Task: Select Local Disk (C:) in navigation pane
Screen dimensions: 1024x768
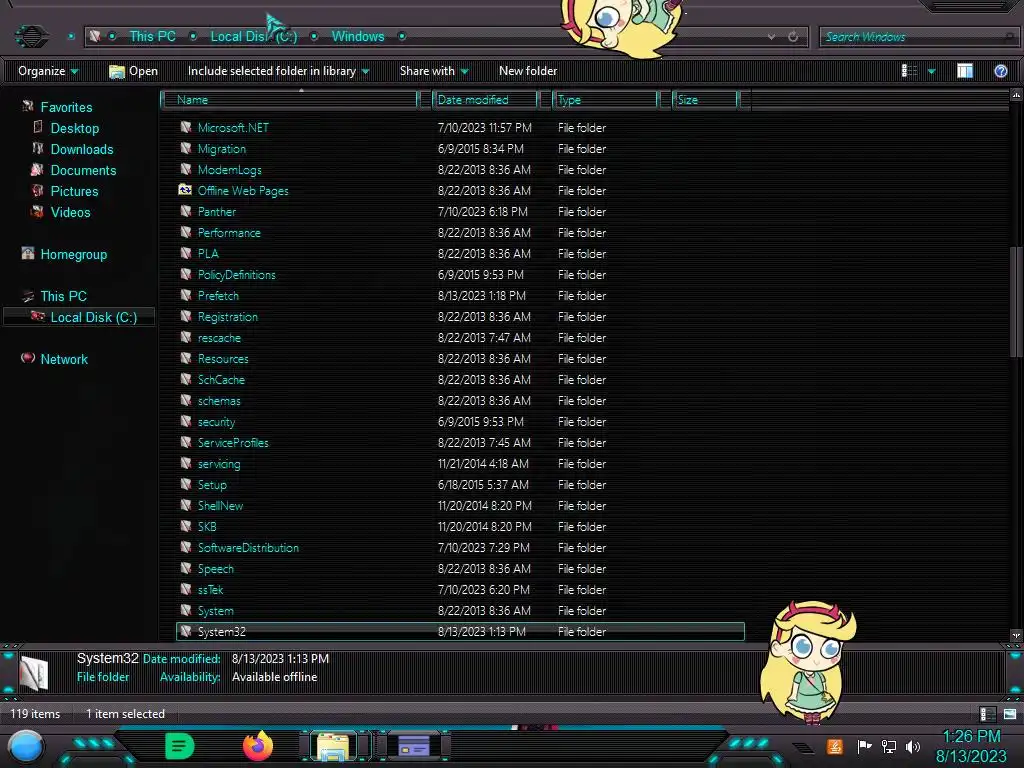Action: click(93, 317)
